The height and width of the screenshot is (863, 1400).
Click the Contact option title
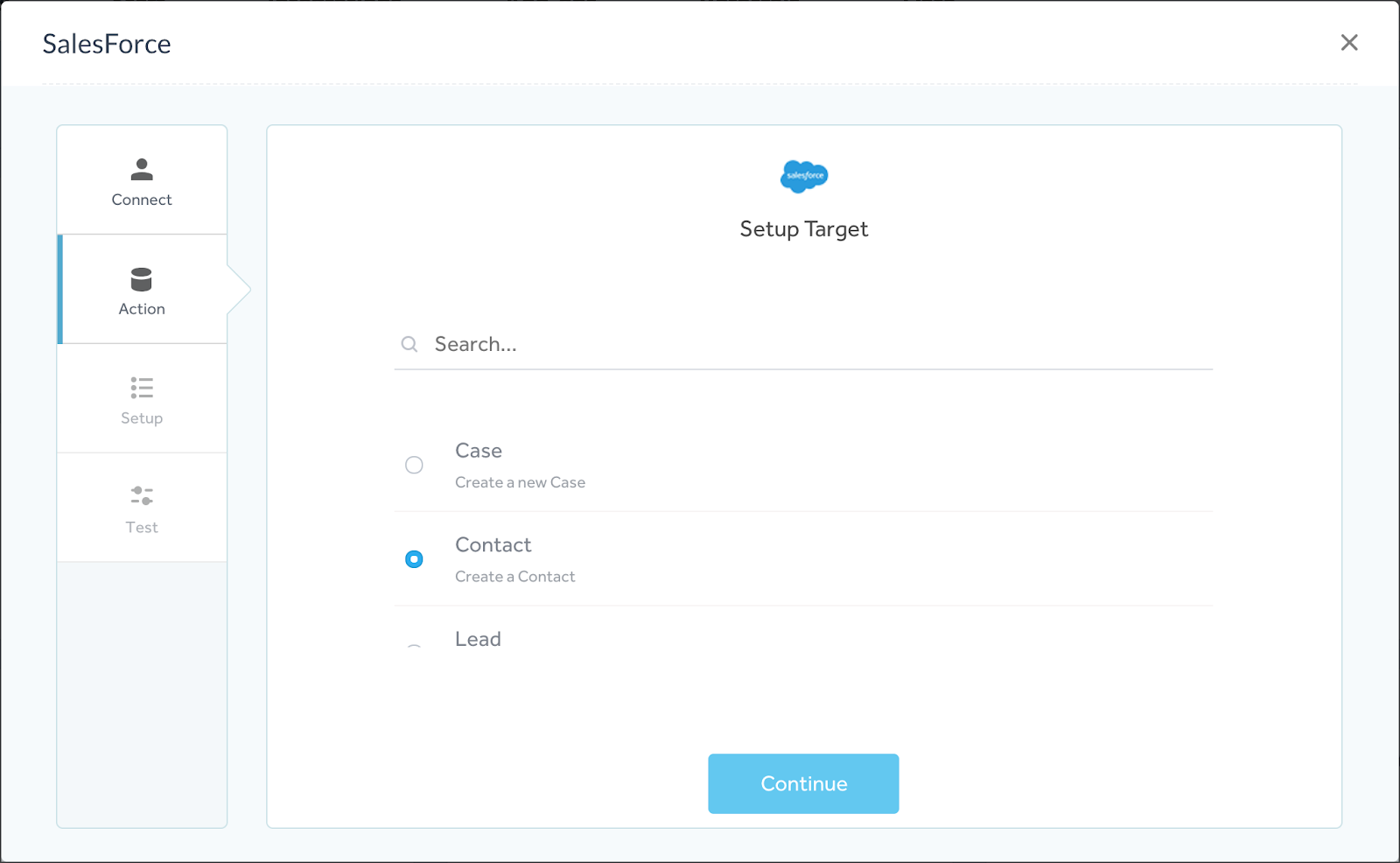493,545
